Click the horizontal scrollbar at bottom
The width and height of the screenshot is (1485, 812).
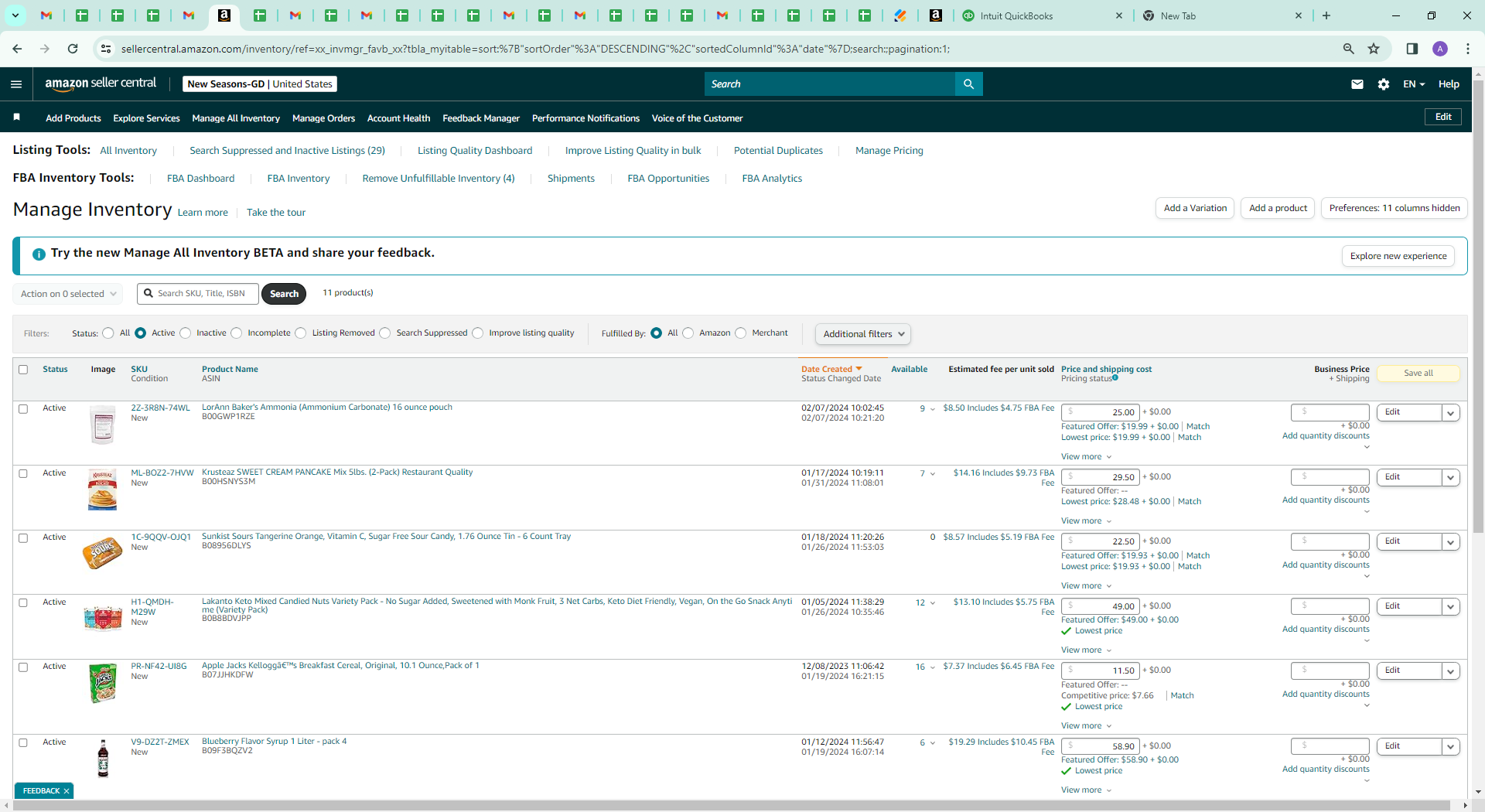click(x=731, y=806)
